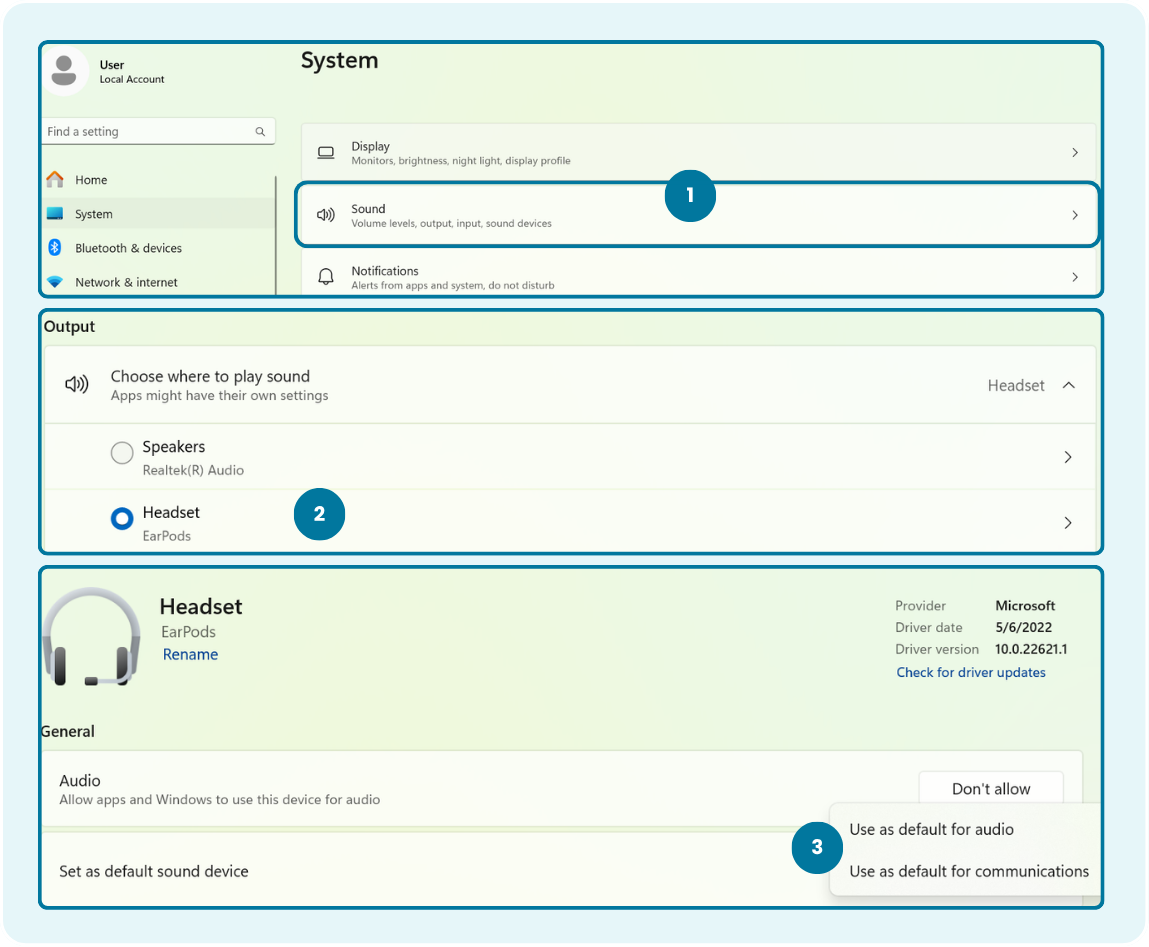
Task: Click the Rename link under Headset
Action: tap(190, 654)
